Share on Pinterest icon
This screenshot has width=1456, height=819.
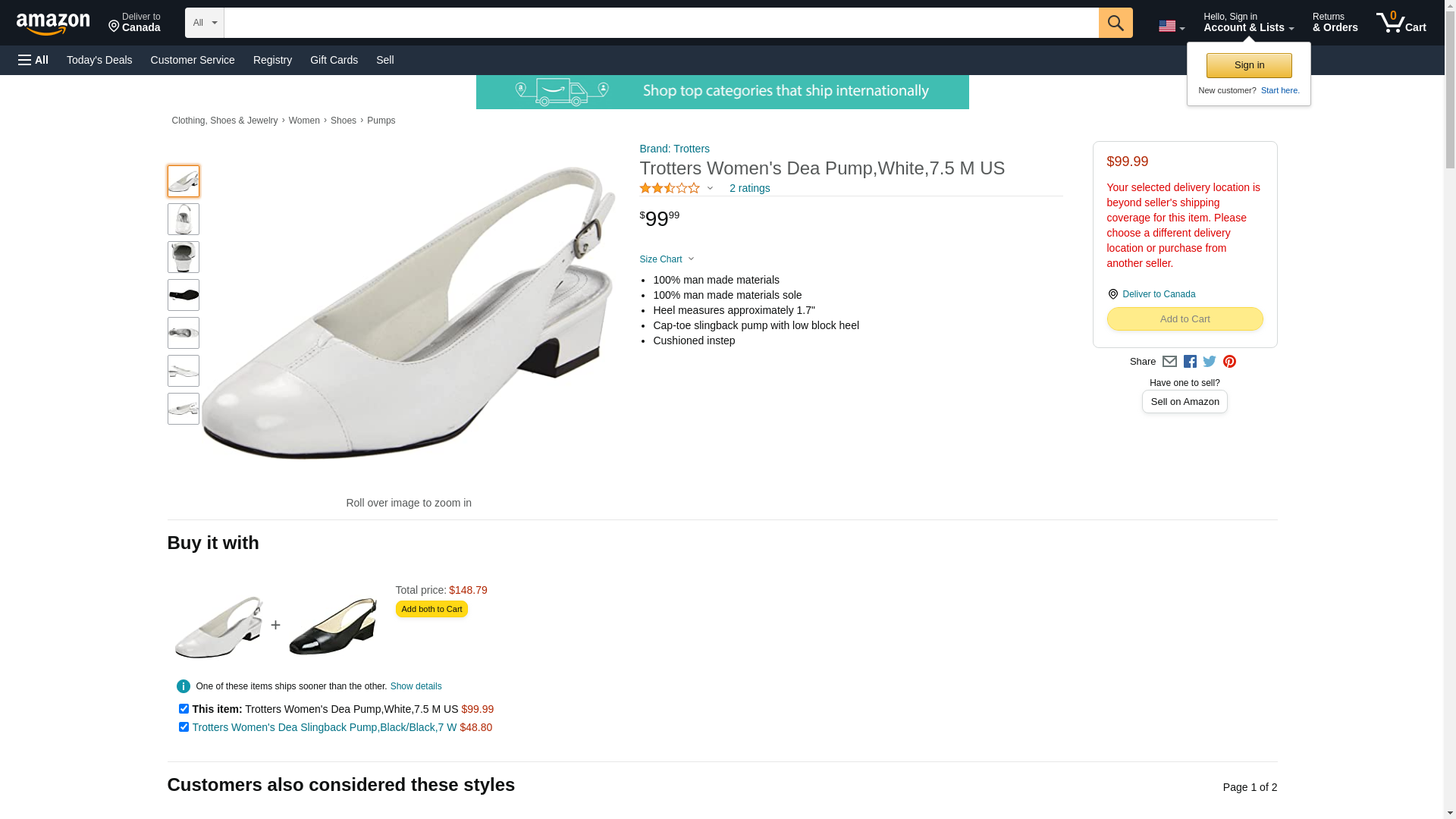click(1229, 362)
